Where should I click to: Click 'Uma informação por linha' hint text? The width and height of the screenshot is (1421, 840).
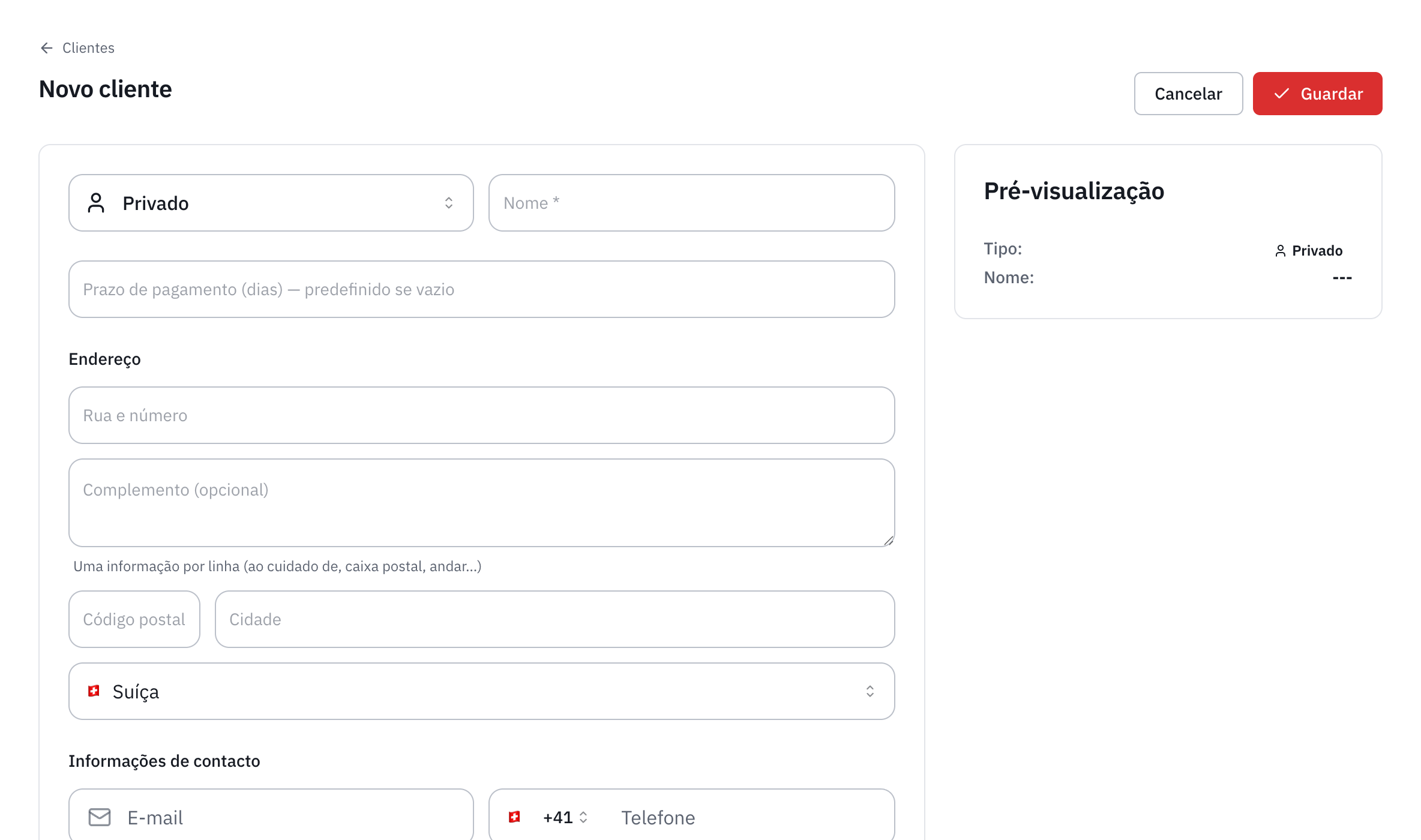pos(277,566)
